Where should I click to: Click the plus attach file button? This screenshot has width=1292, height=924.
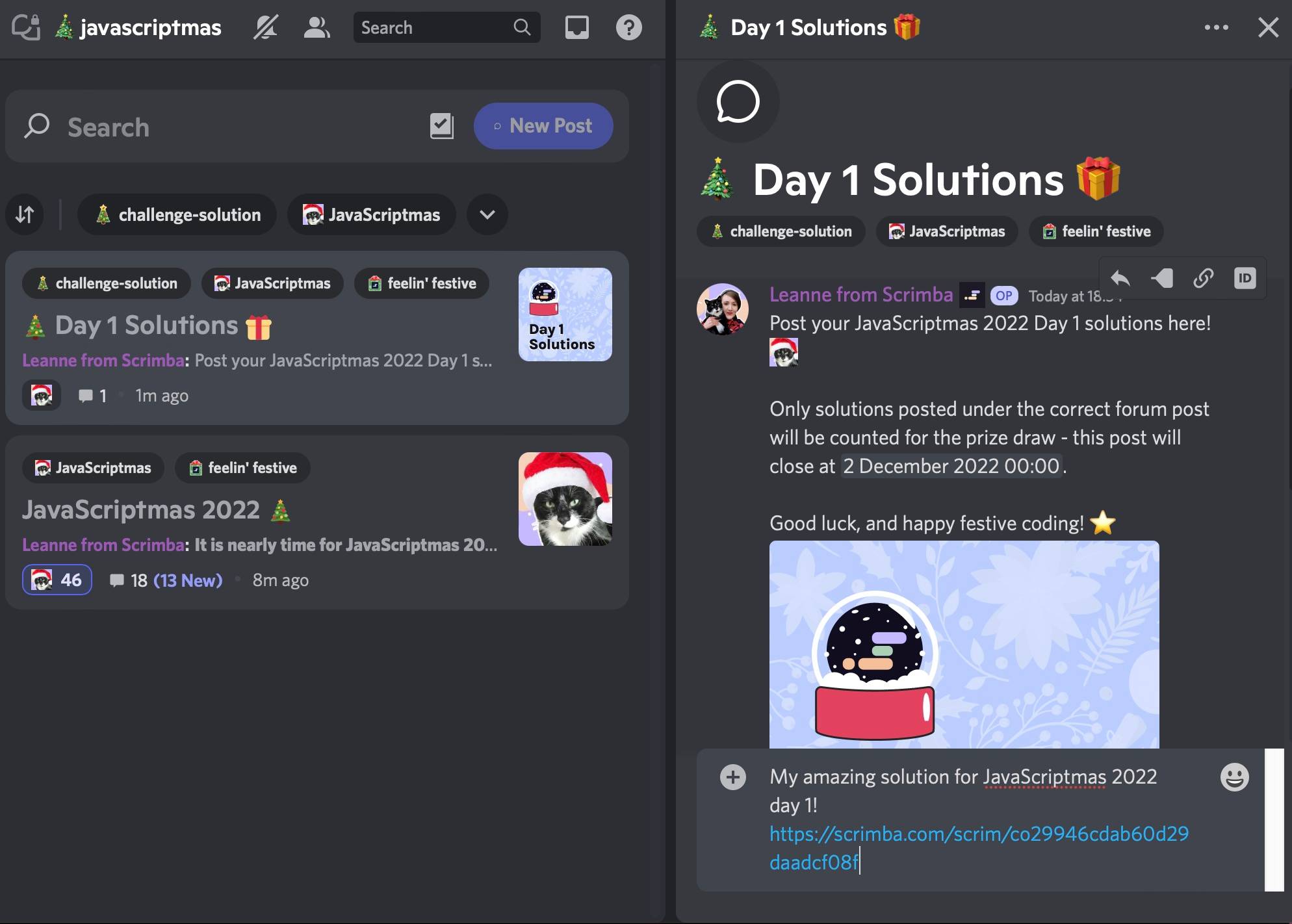(x=733, y=777)
